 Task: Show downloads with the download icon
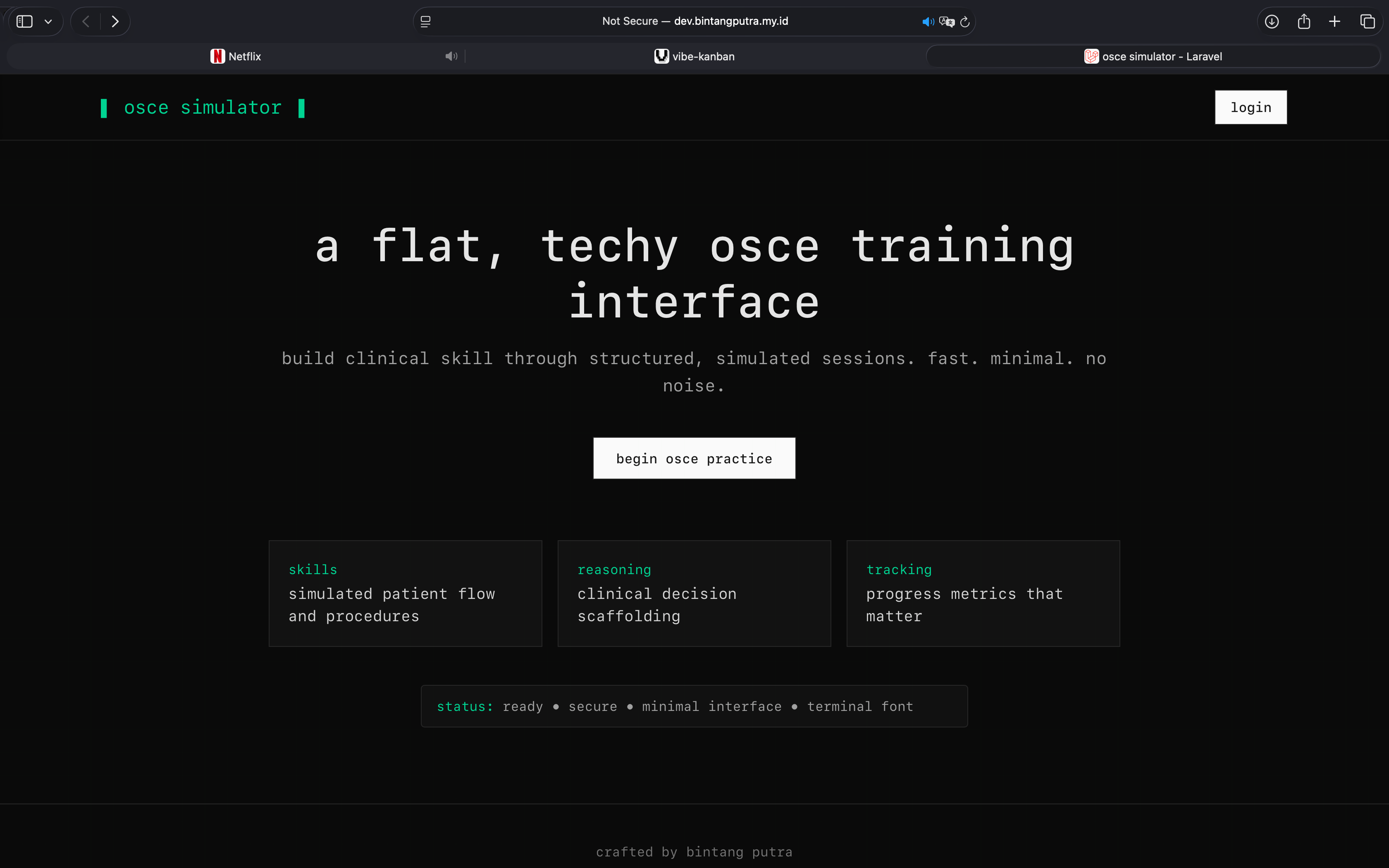(1271, 21)
